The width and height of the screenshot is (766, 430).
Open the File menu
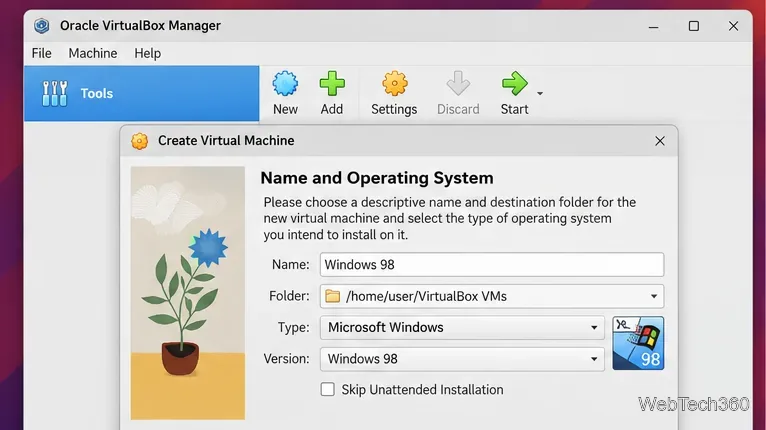tap(42, 53)
